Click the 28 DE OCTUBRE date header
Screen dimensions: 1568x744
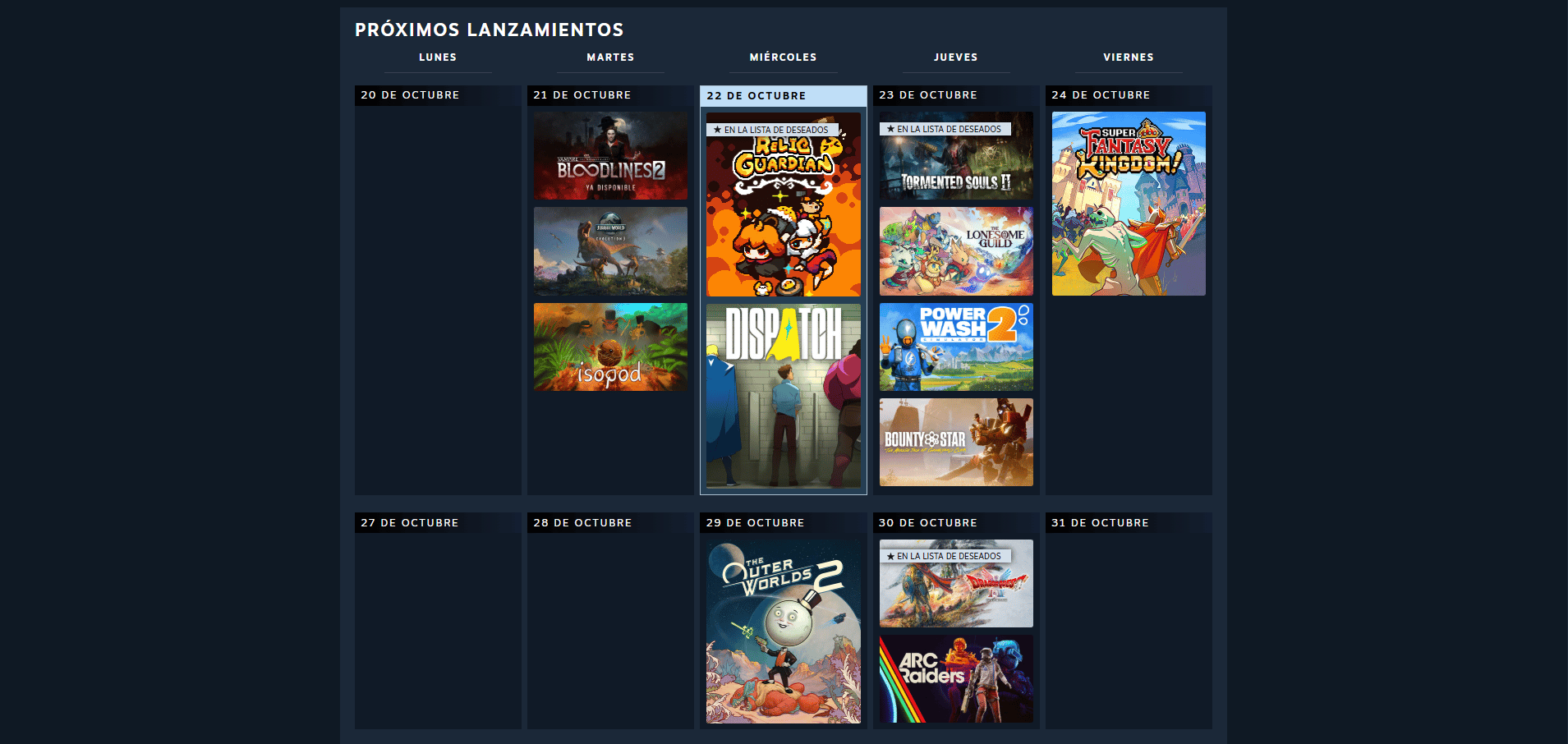click(610, 523)
